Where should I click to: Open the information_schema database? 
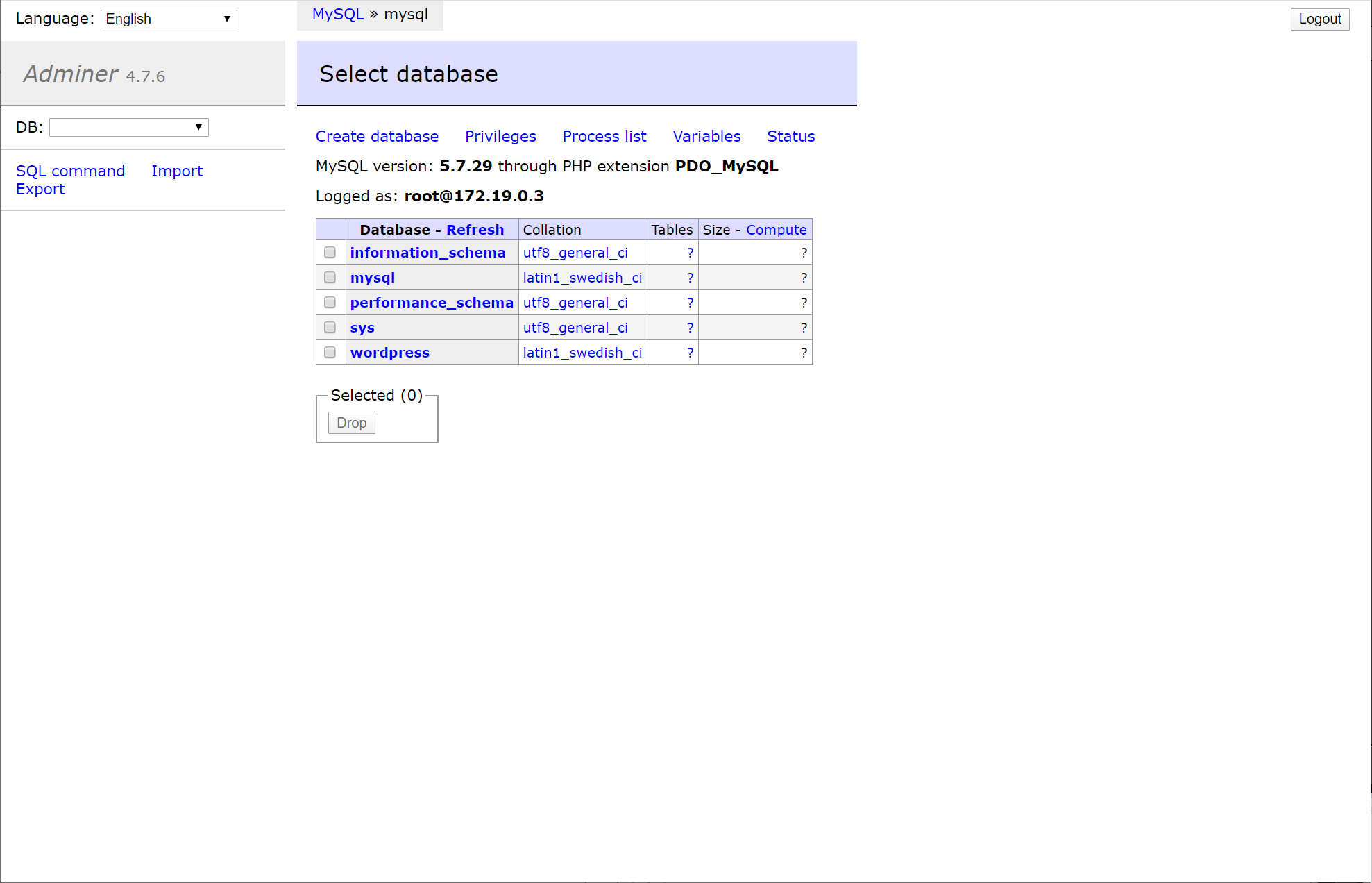pos(427,253)
